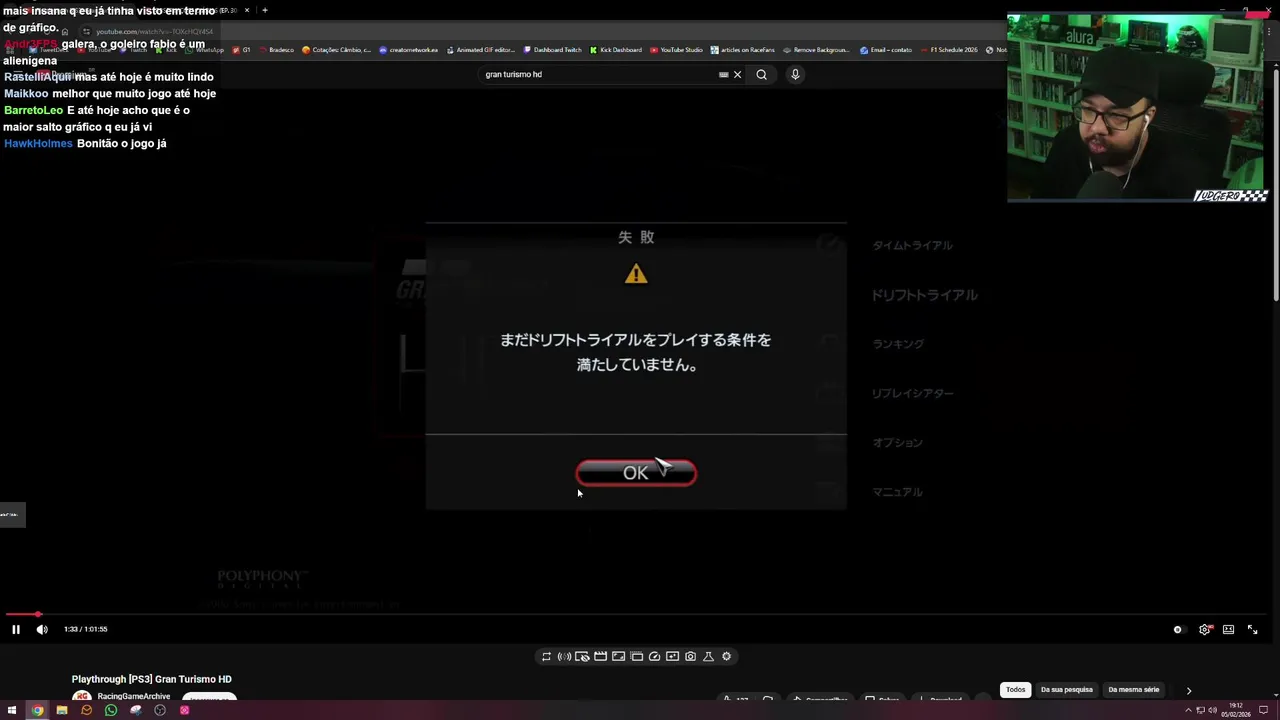Click the clapperboard cinema icon
Image resolution: width=1280 pixels, height=720 pixels.
click(x=600, y=657)
